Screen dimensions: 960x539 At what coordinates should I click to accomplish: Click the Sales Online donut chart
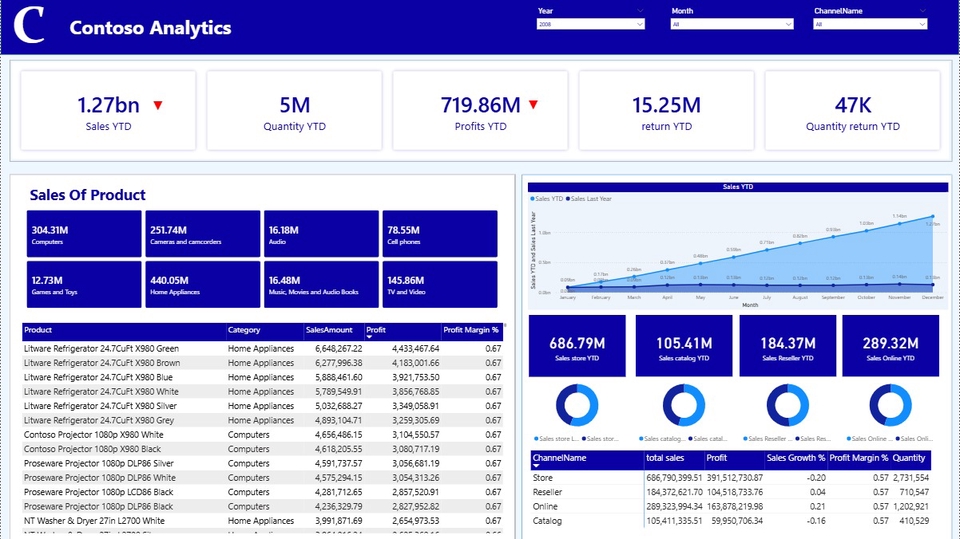(890, 406)
